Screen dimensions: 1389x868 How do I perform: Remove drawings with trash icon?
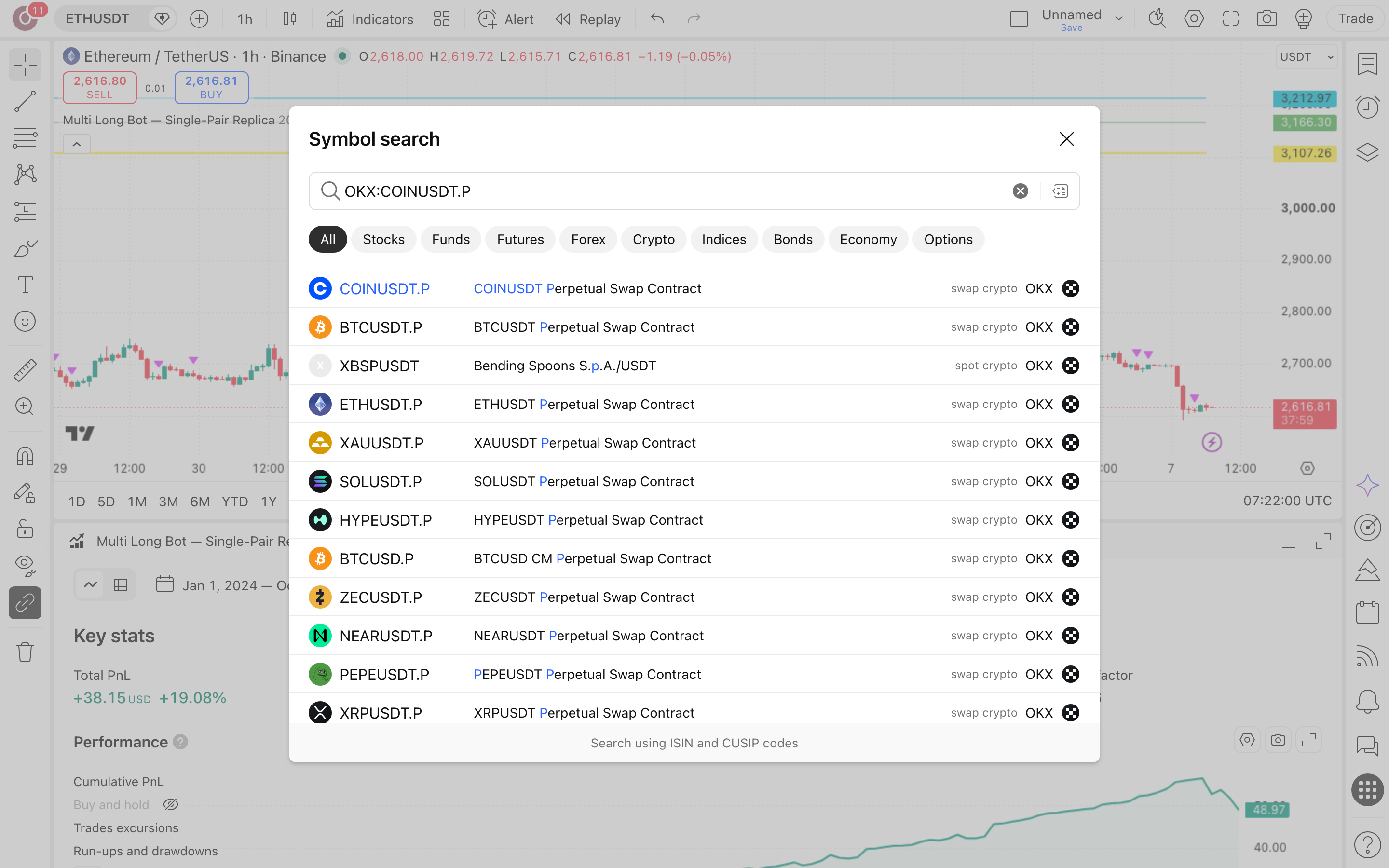click(x=25, y=651)
